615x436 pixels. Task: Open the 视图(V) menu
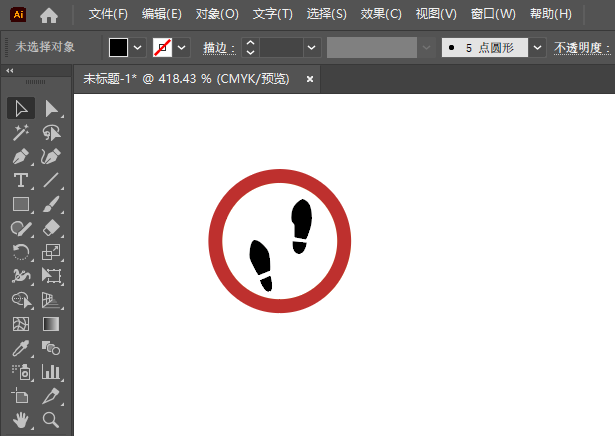(x=436, y=15)
